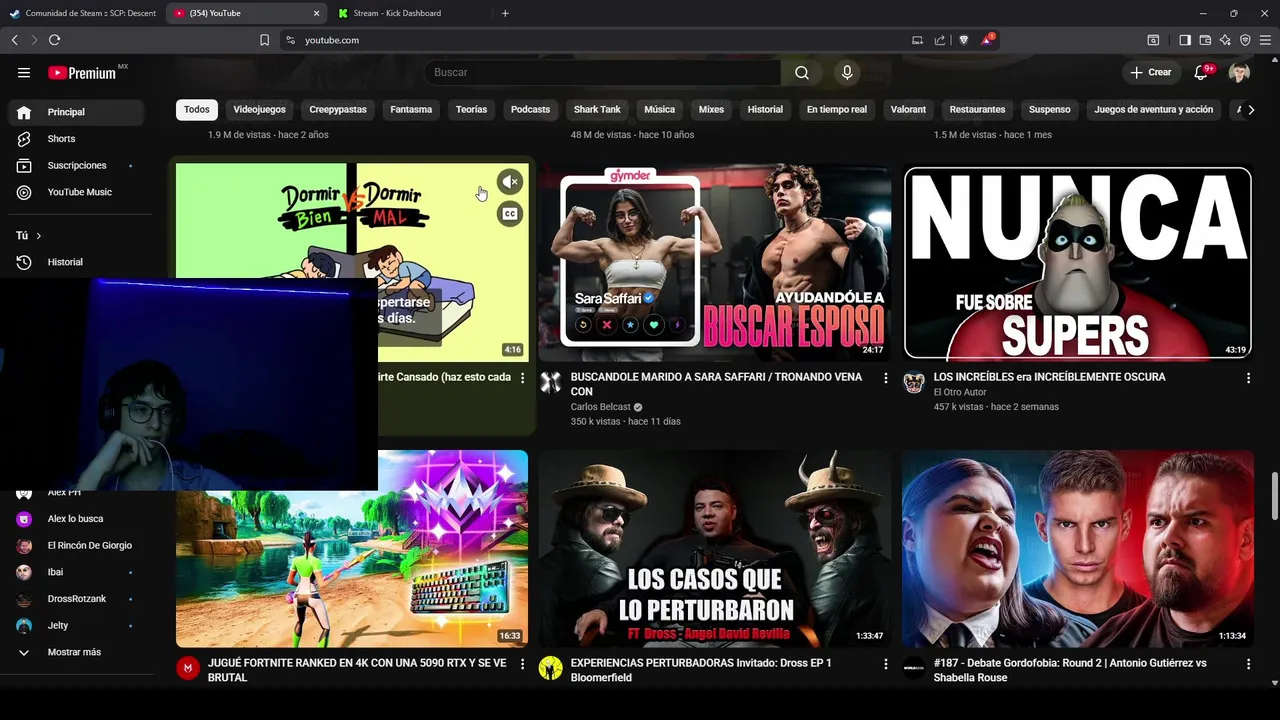1280x720 pixels.
Task: Reload the page
Action: pos(54,40)
